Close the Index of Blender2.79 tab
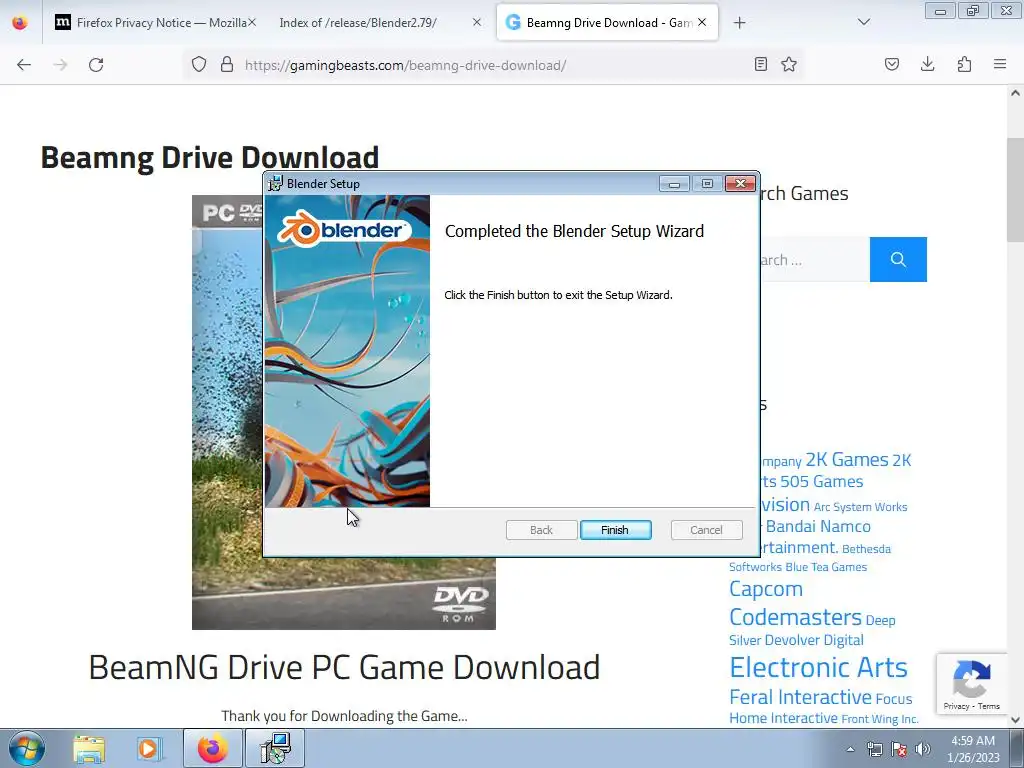Screen dimensions: 1024x768 click(x=477, y=22)
